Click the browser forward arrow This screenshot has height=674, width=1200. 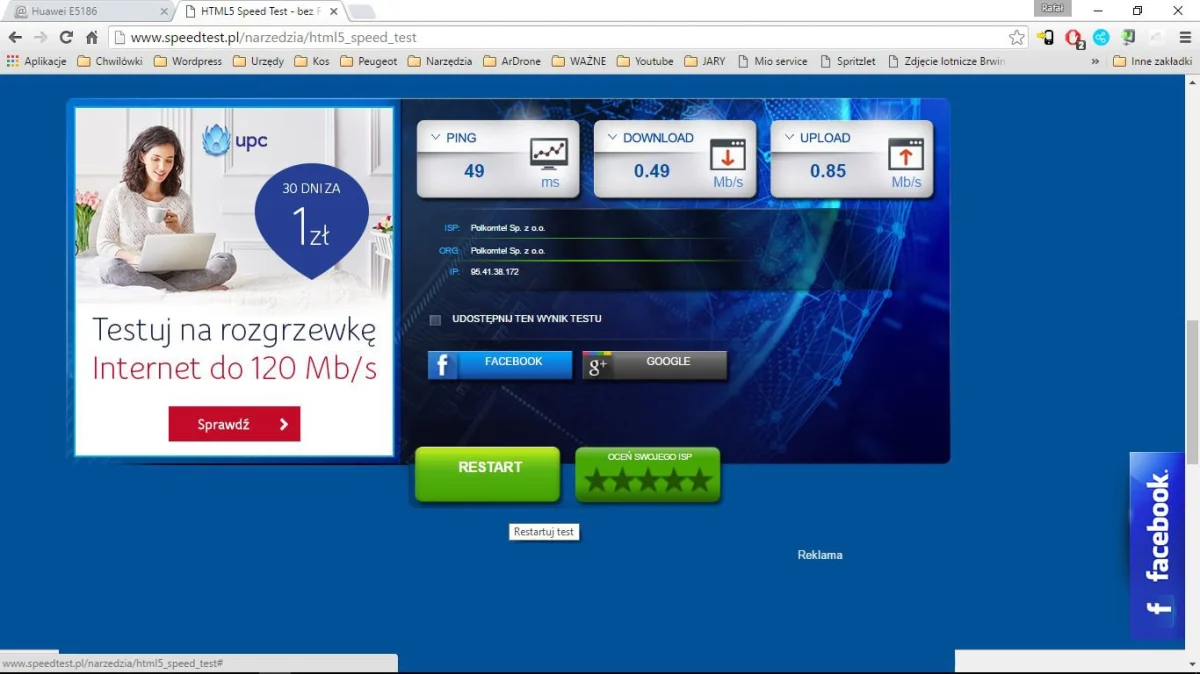point(40,37)
